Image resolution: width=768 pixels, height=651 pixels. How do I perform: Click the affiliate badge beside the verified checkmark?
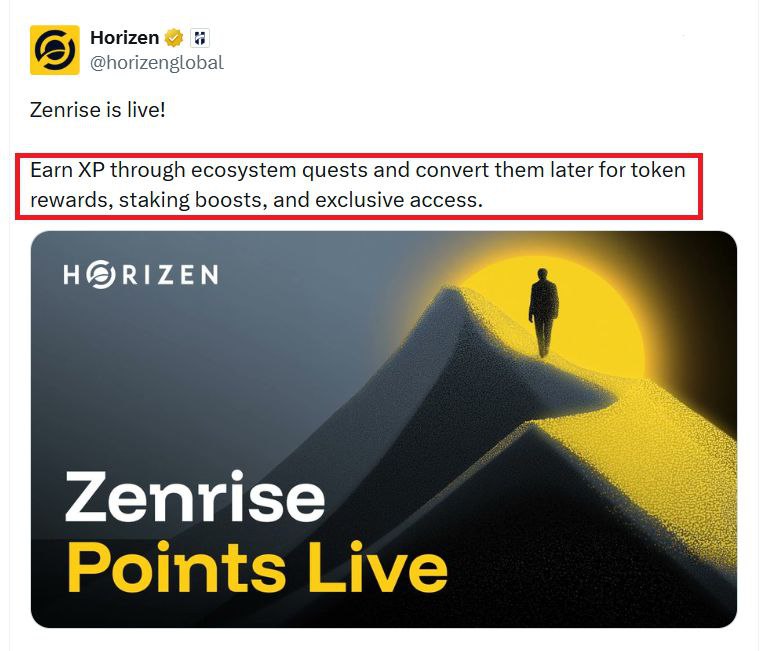click(x=199, y=38)
